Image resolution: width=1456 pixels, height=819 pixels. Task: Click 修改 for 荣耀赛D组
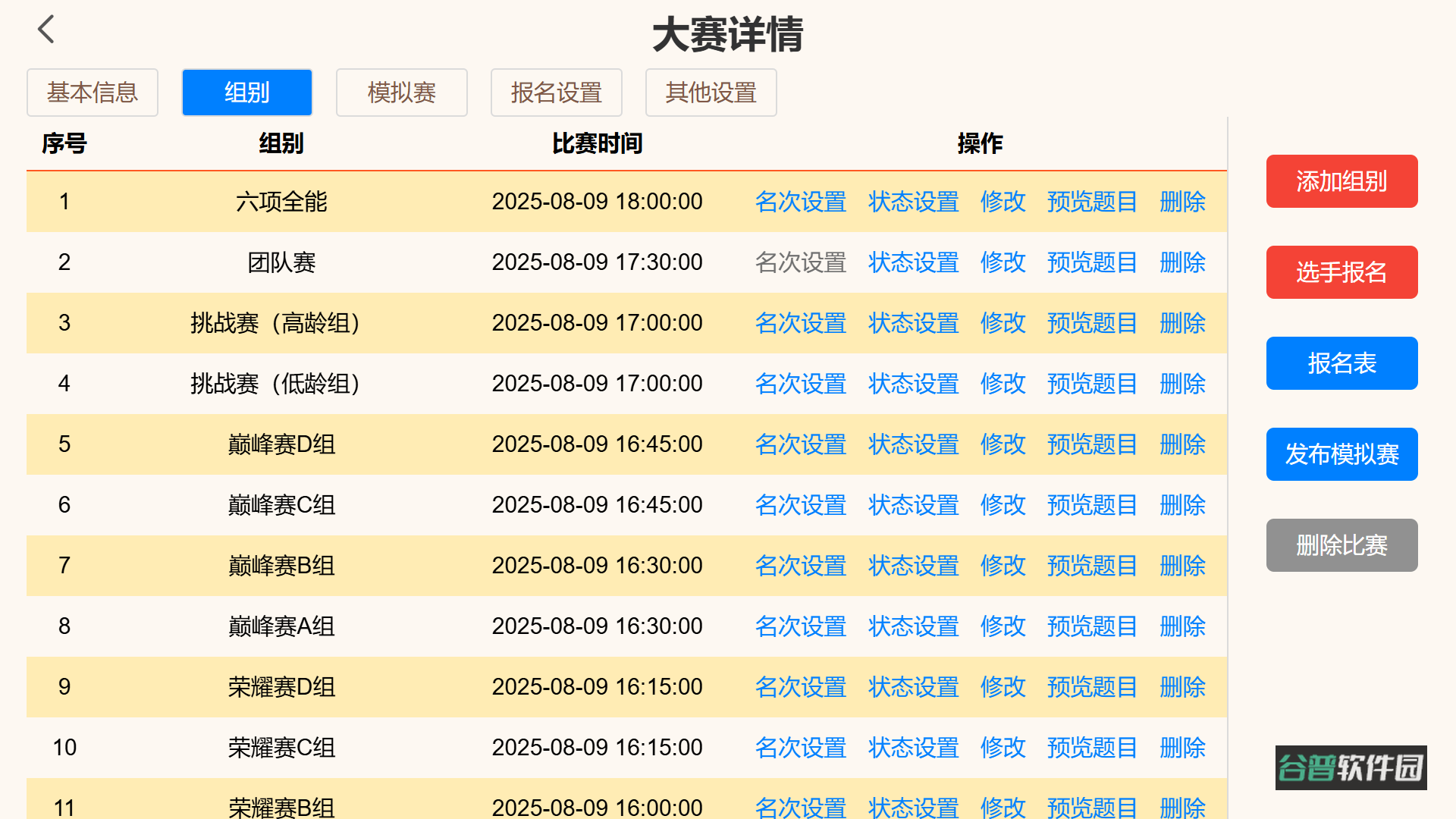[x=1003, y=687]
